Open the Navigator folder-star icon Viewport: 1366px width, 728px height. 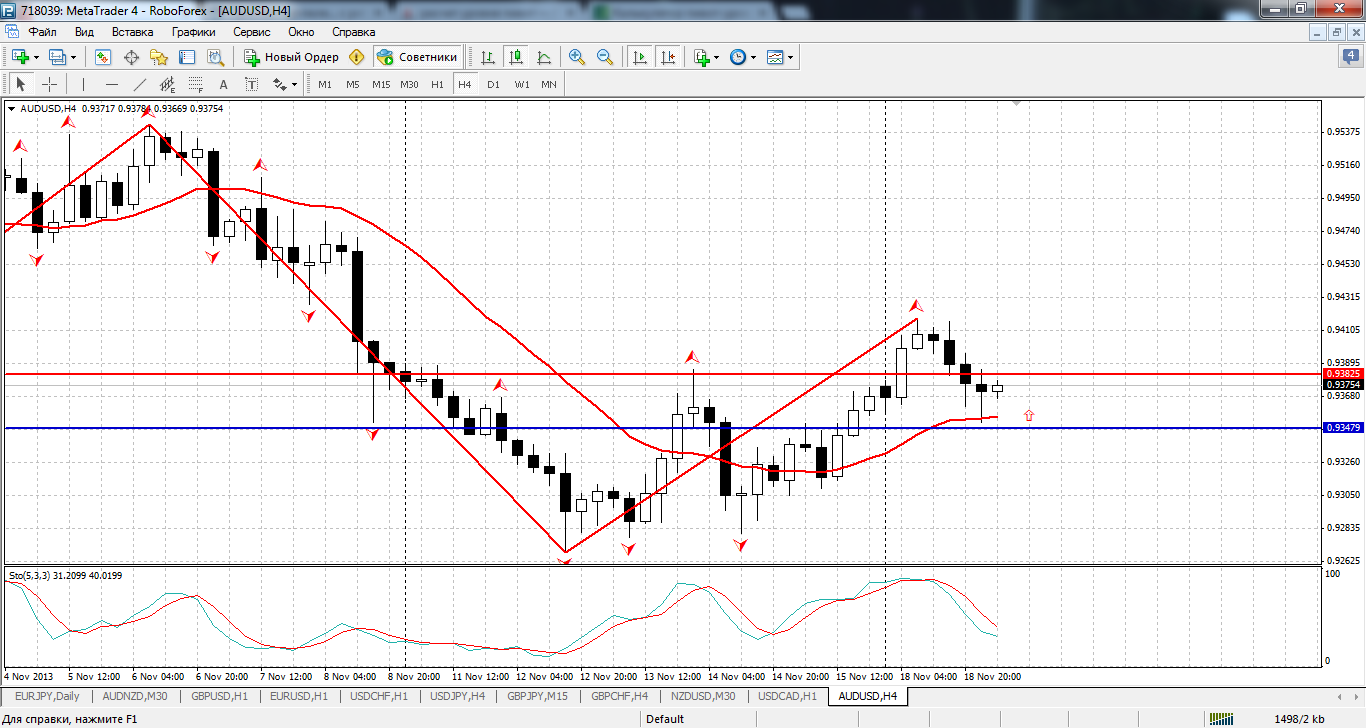(x=159, y=57)
